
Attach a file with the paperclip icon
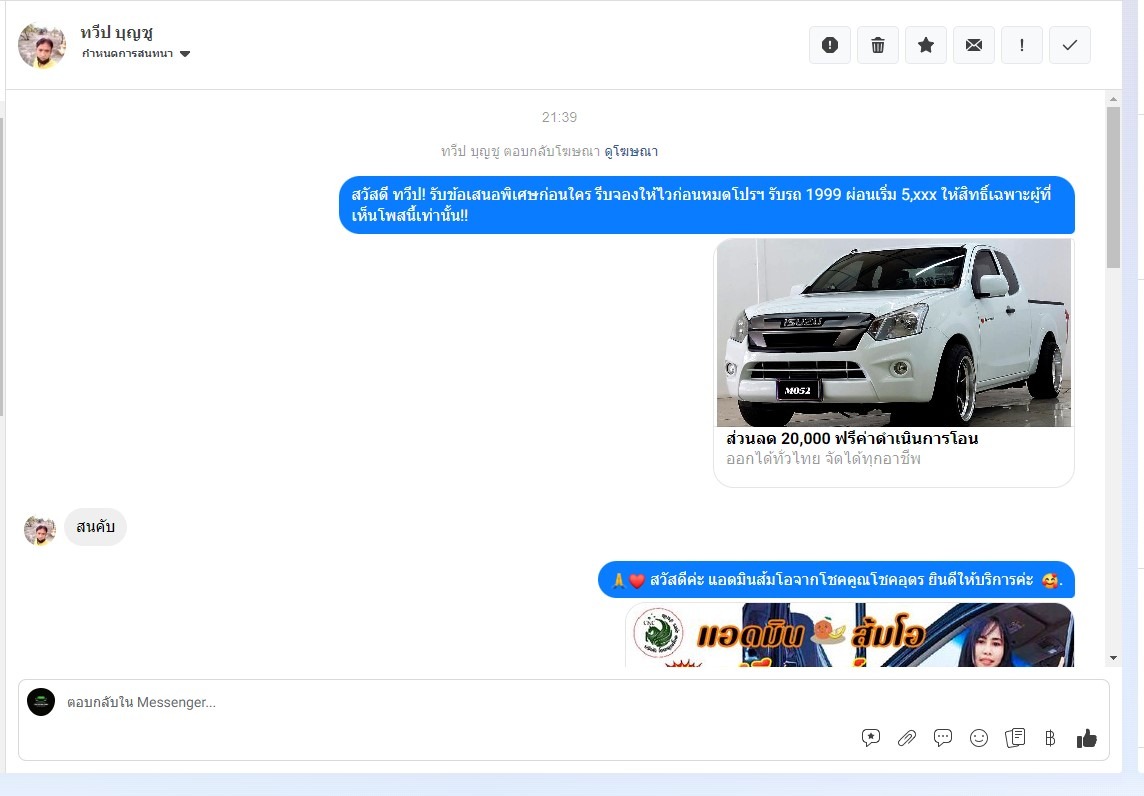[x=907, y=738]
